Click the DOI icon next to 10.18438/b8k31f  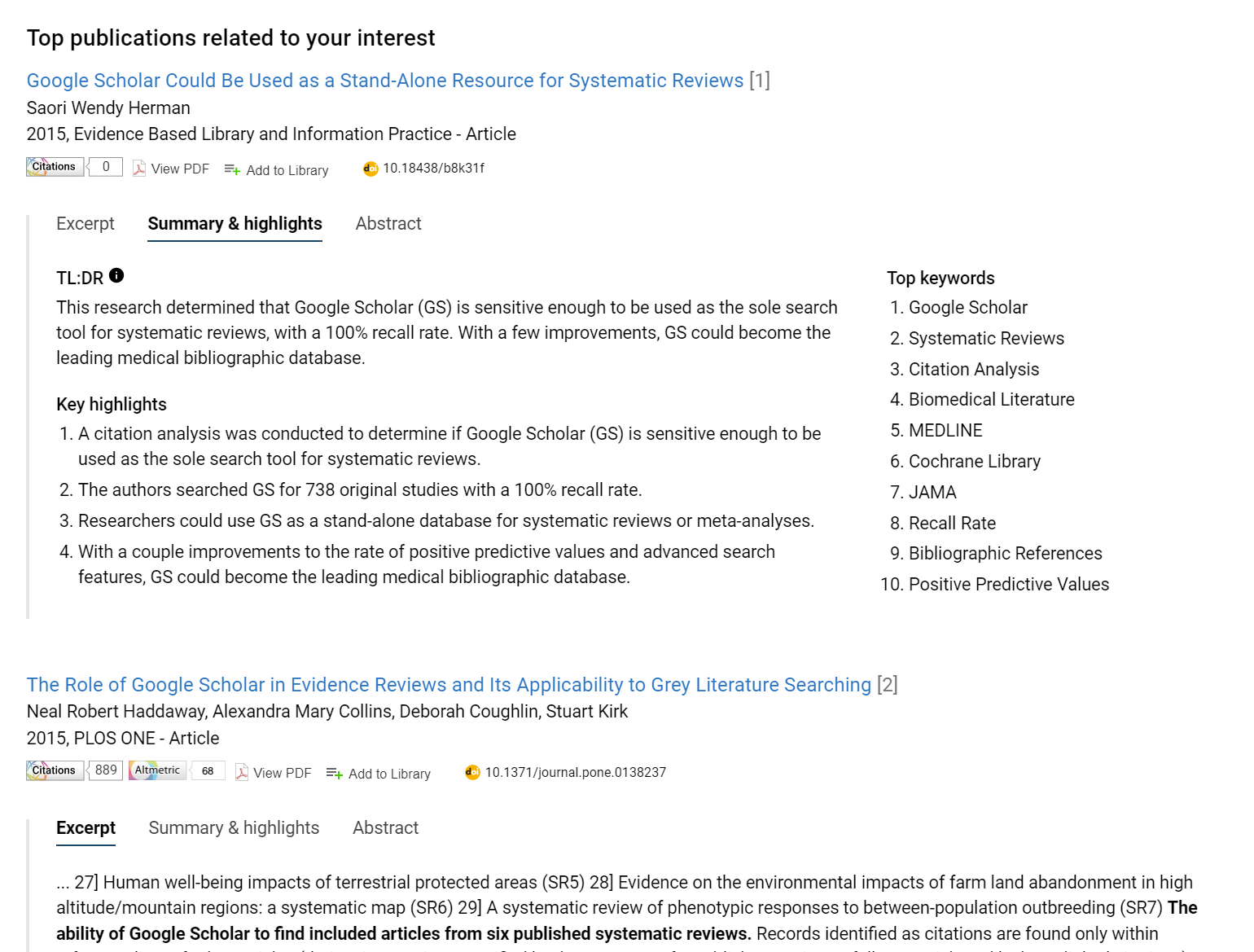(370, 169)
